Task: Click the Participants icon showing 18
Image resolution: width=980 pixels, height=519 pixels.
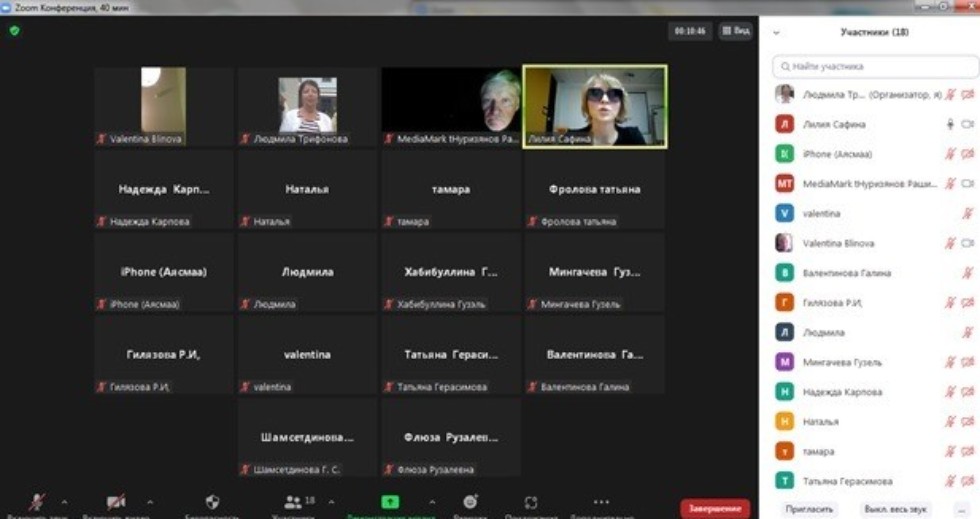Action: coord(292,503)
